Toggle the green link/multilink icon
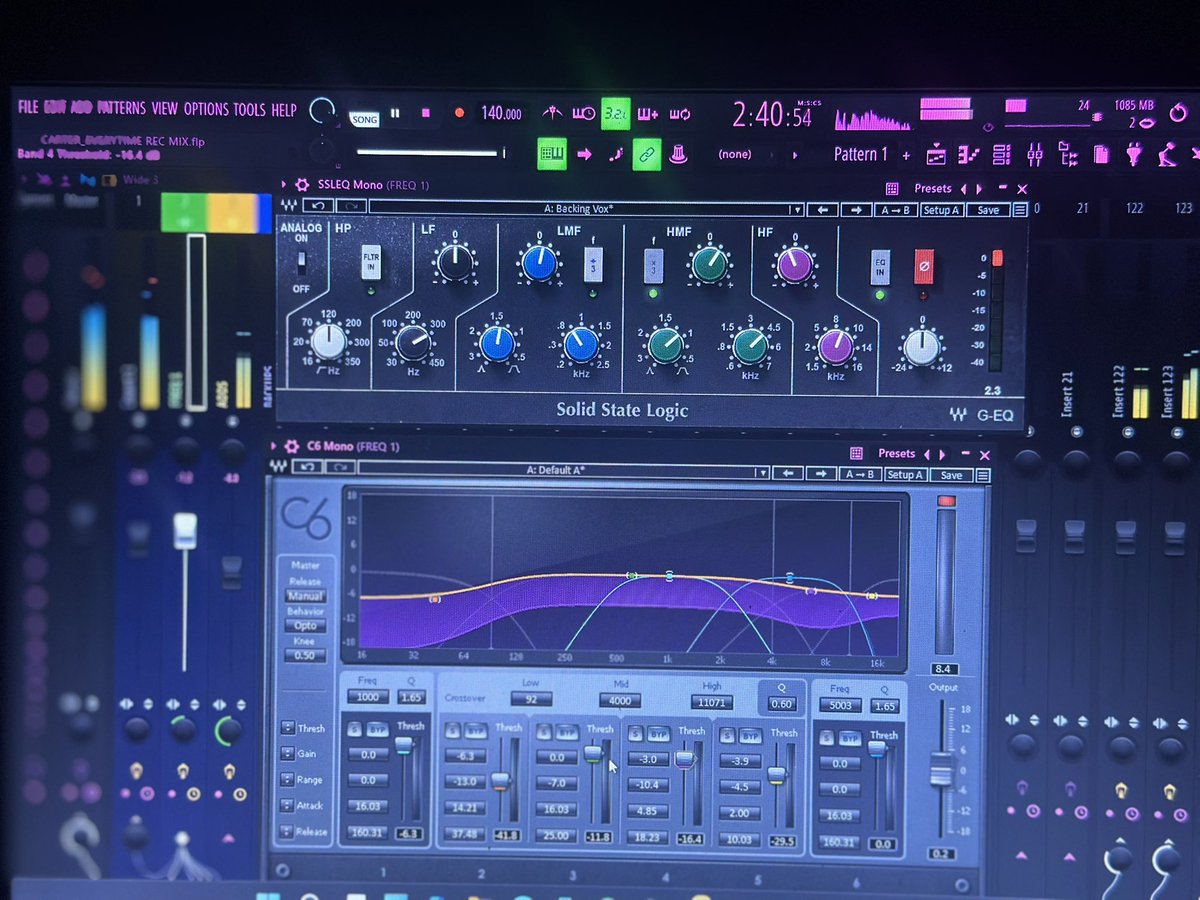Image resolution: width=1200 pixels, height=900 pixels. click(646, 154)
